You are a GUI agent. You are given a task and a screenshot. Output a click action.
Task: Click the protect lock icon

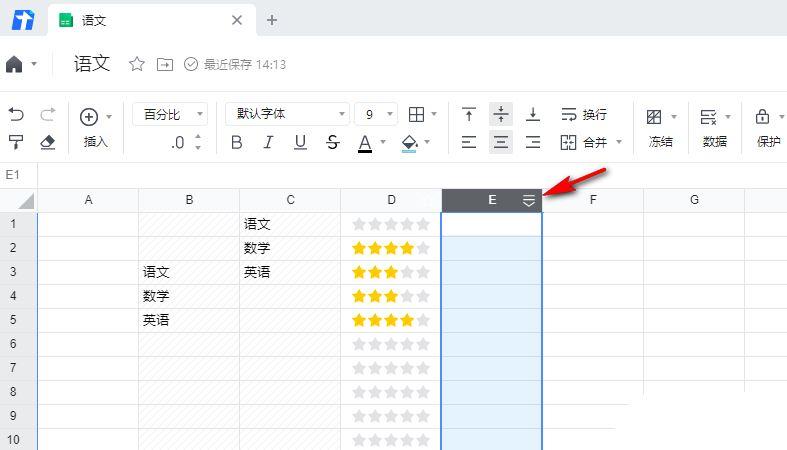pyautogui.click(x=762, y=117)
